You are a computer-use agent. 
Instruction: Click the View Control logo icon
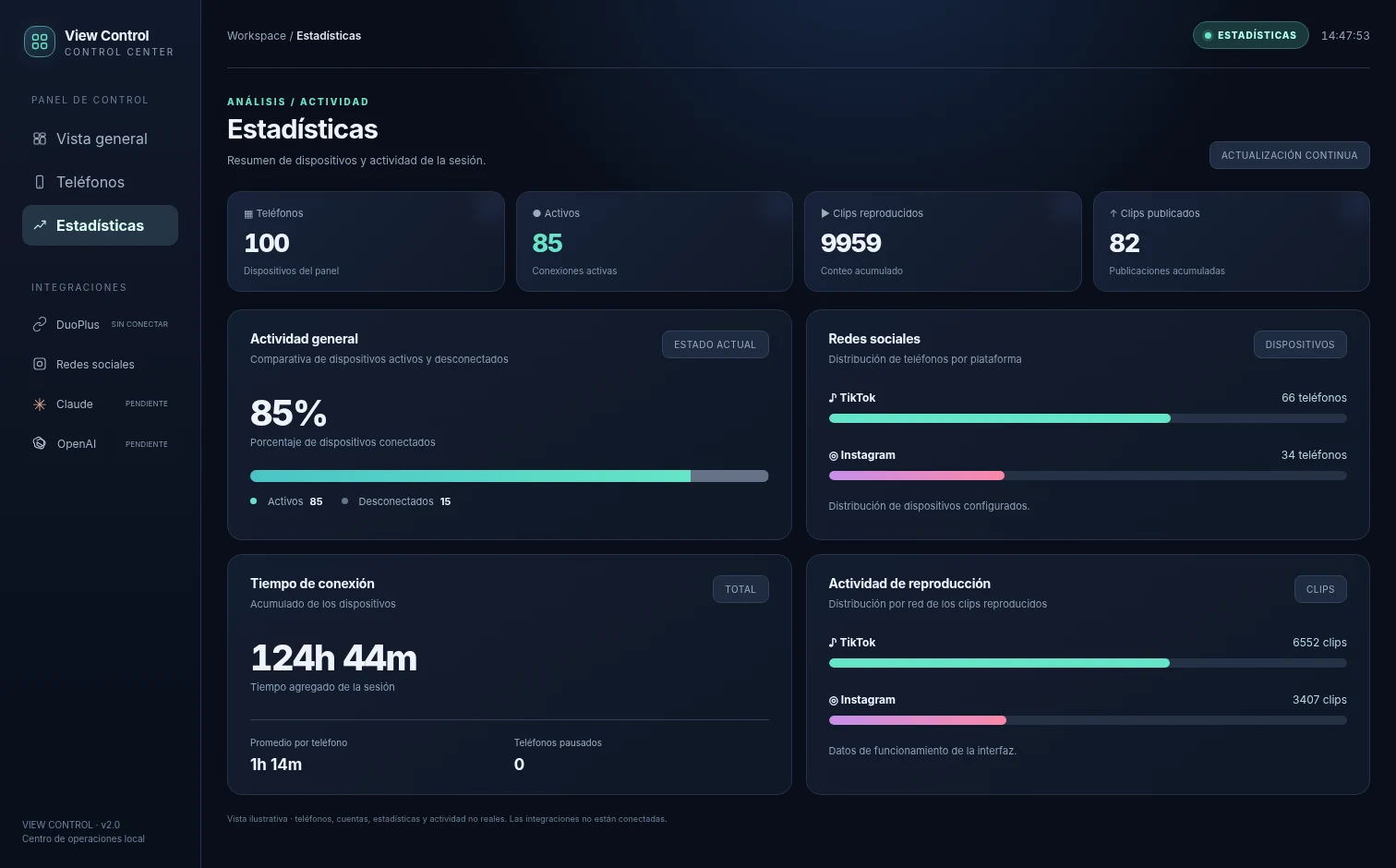[x=39, y=42]
